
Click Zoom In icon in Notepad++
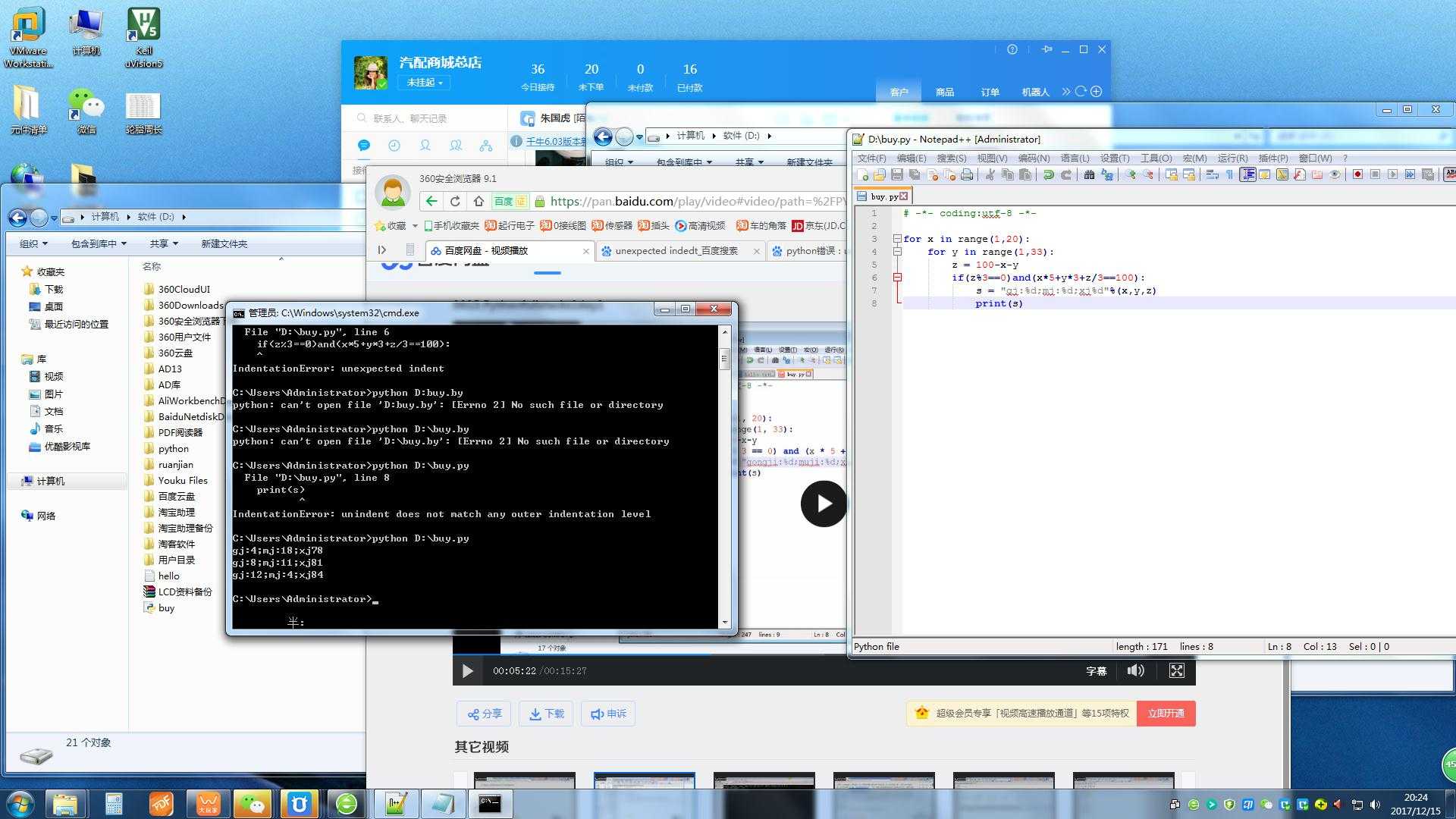coord(1131,174)
